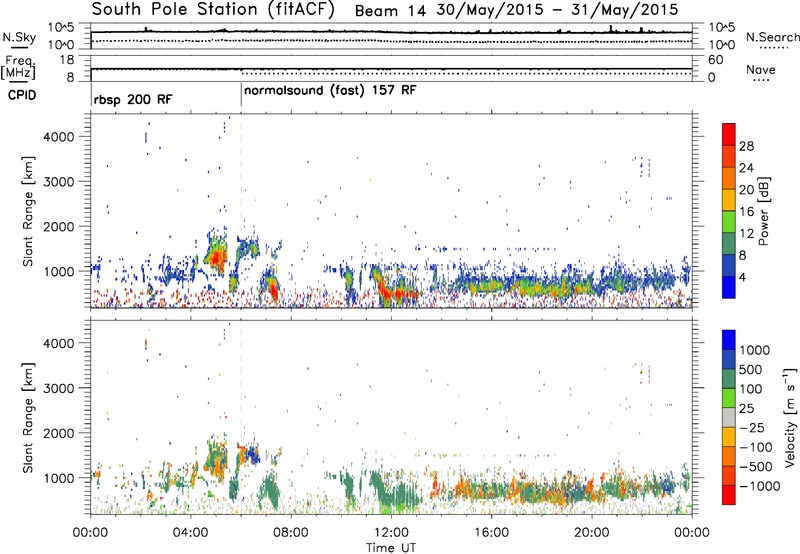The width and height of the screenshot is (800, 554).
Task: Click the 'N.Sky' legend label
Action: [19, 37]
